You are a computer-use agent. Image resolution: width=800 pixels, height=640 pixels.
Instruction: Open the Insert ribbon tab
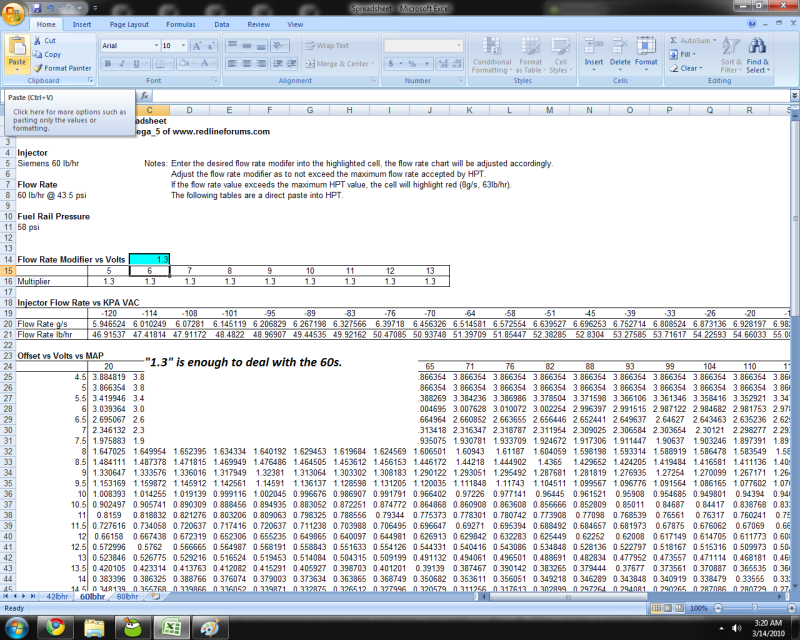[82, 24]
